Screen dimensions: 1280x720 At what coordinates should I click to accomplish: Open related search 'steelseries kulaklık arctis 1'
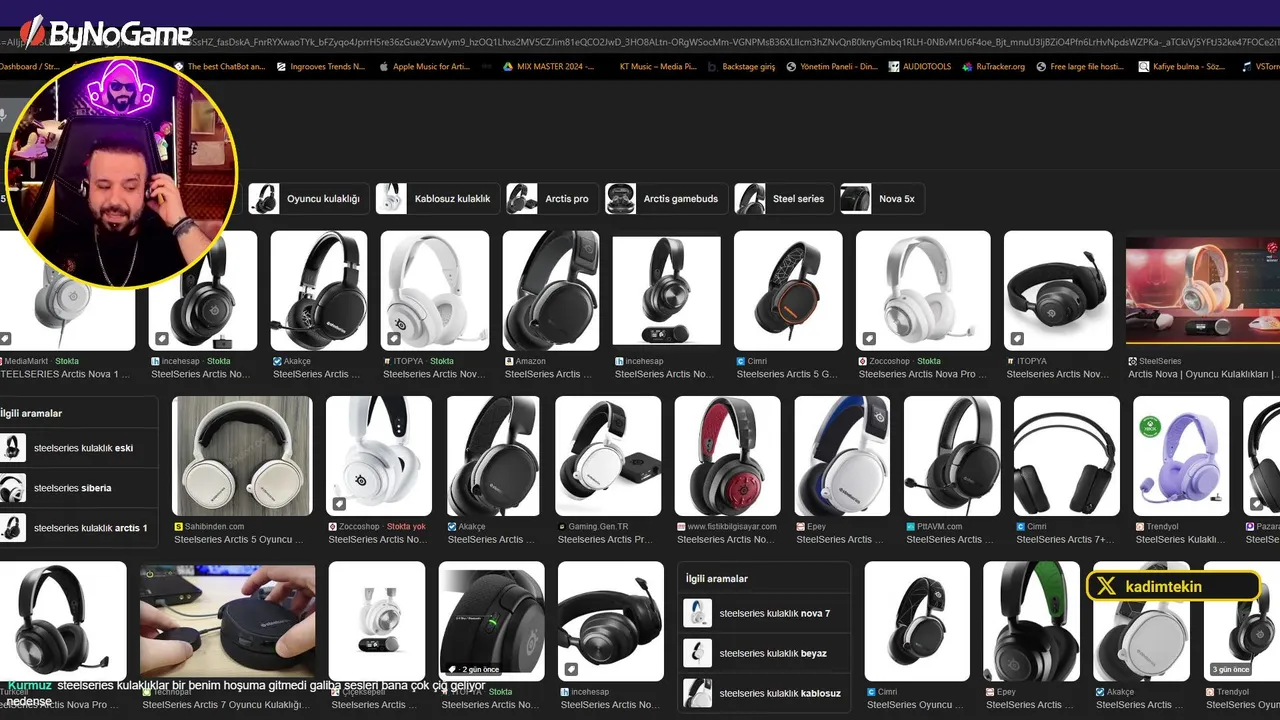[79, 528]
